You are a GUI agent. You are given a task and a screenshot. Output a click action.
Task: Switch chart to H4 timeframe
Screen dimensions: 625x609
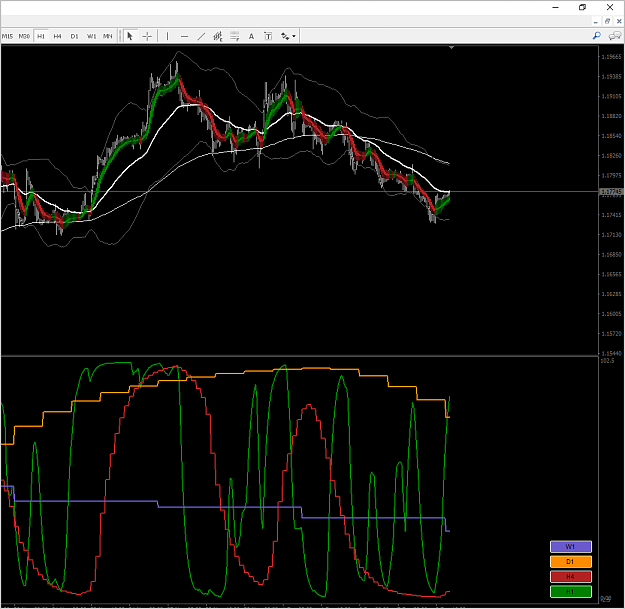pyautogui.click(x=57, y=36)
